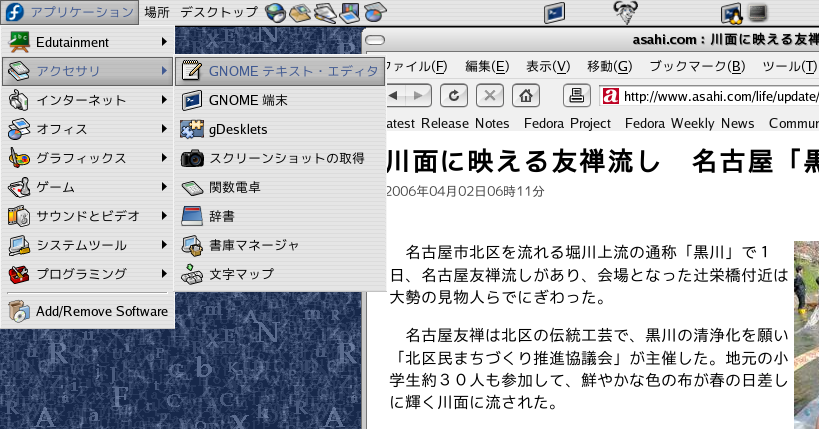This screenshot has width=819, height=429.
Task: Click the browser reload button
Action: coord(454,96)
